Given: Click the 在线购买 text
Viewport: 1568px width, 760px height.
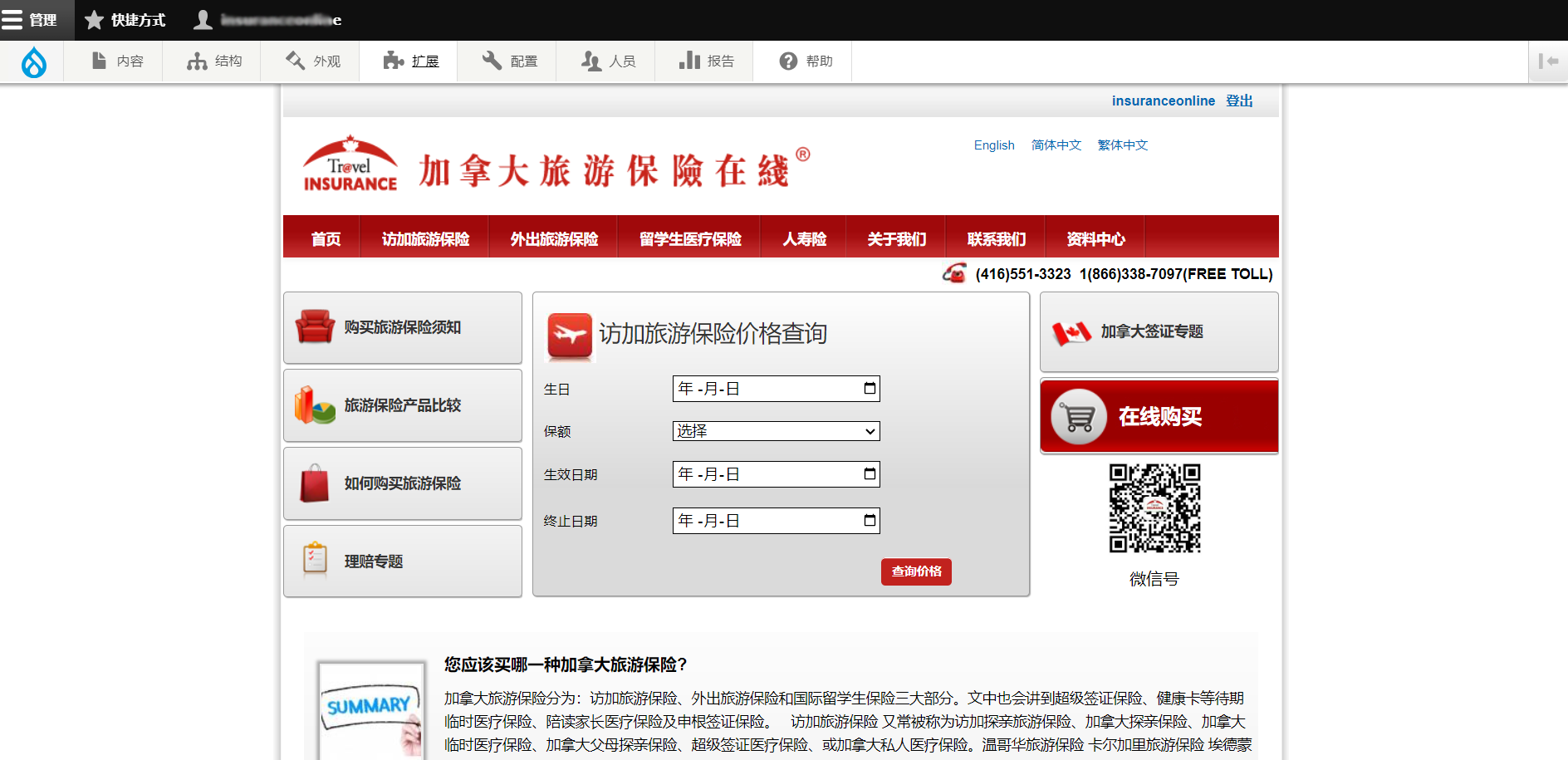Looking at the screenshot, I should (1160, 417).
